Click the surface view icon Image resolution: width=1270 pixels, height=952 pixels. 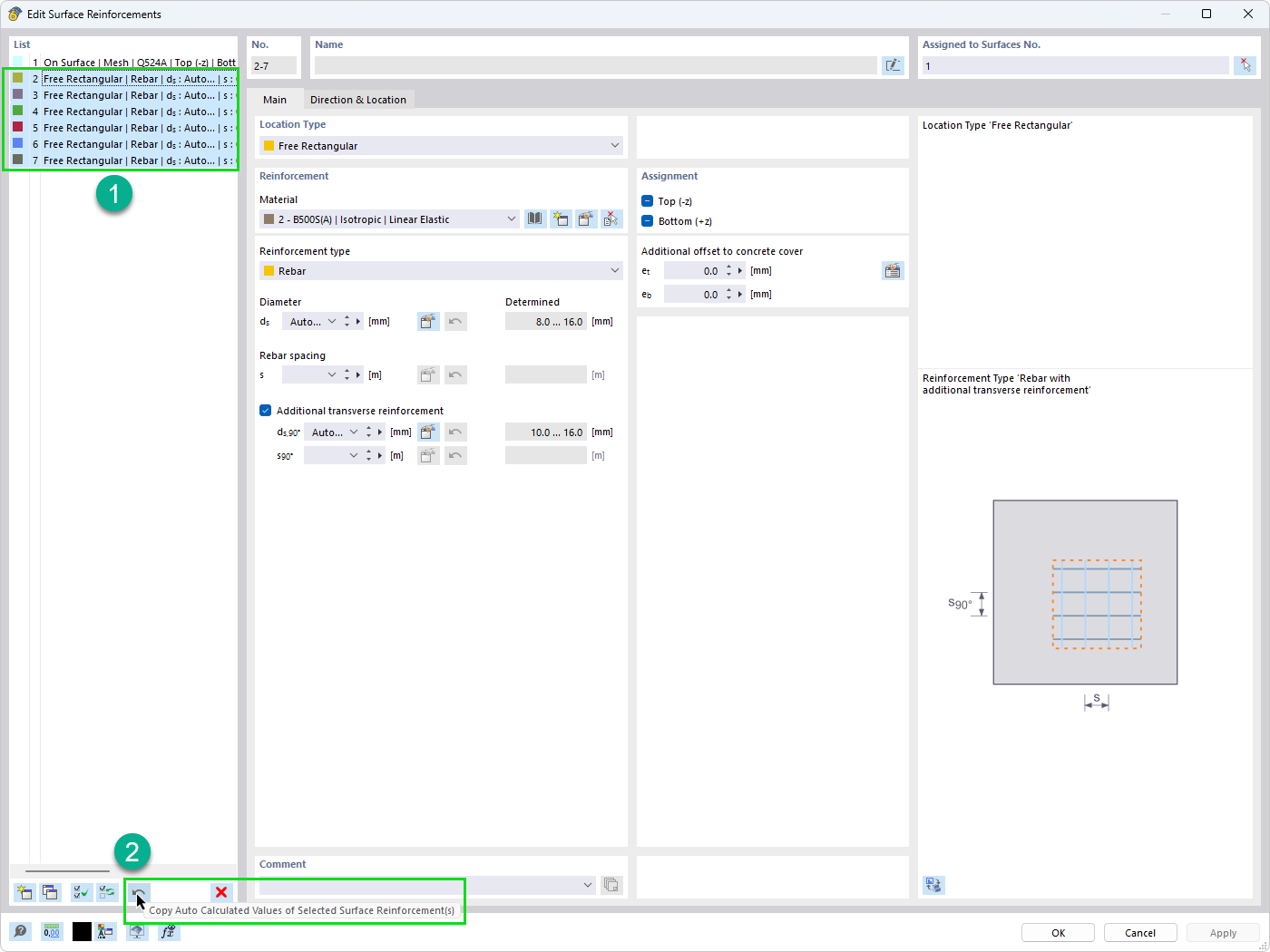click(137, 932)
